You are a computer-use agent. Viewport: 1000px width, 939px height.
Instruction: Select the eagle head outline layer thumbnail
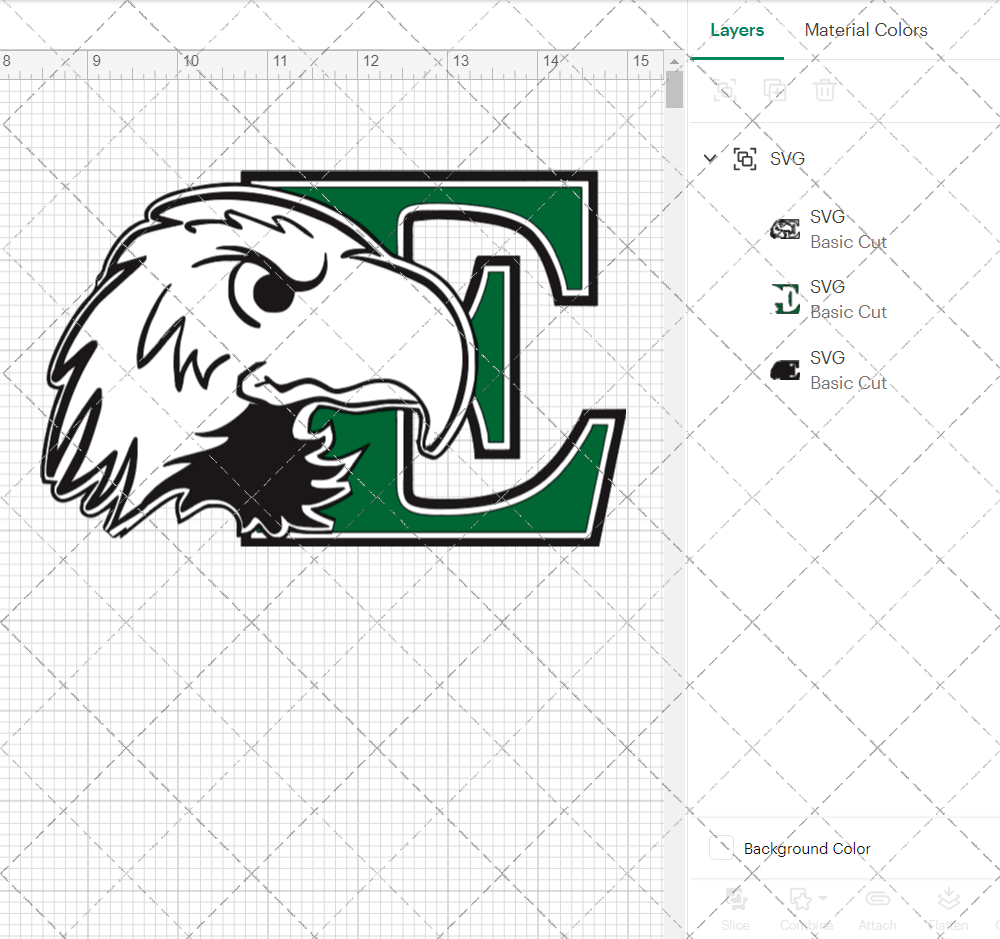tap(785, 229)
